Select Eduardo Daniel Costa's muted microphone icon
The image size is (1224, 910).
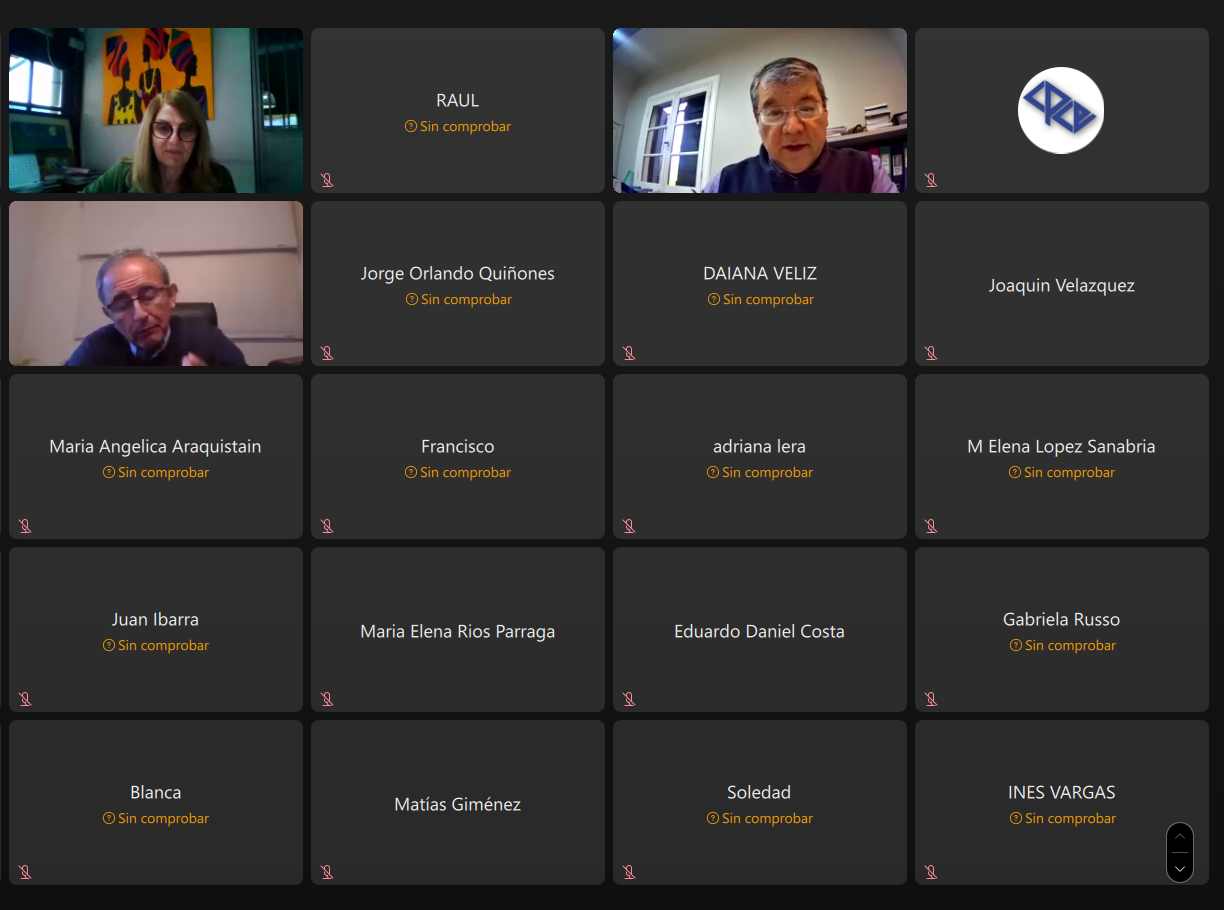coord(629,699)
